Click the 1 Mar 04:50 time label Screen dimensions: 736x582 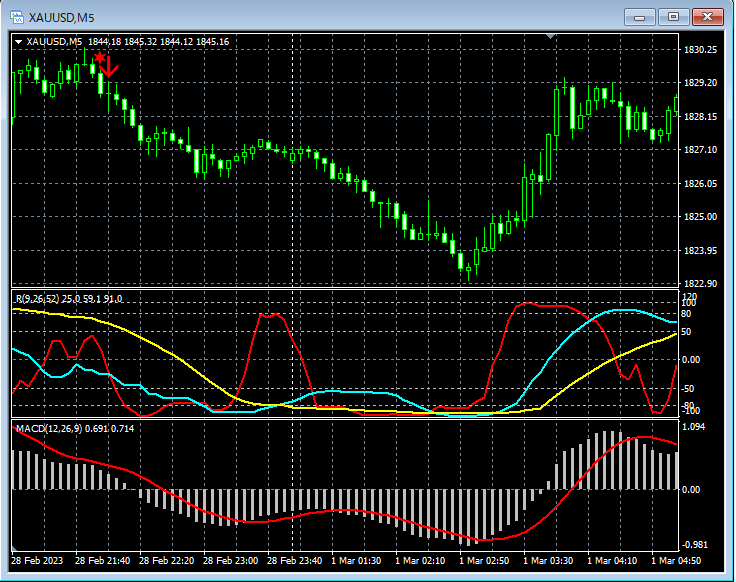(676, 561)
